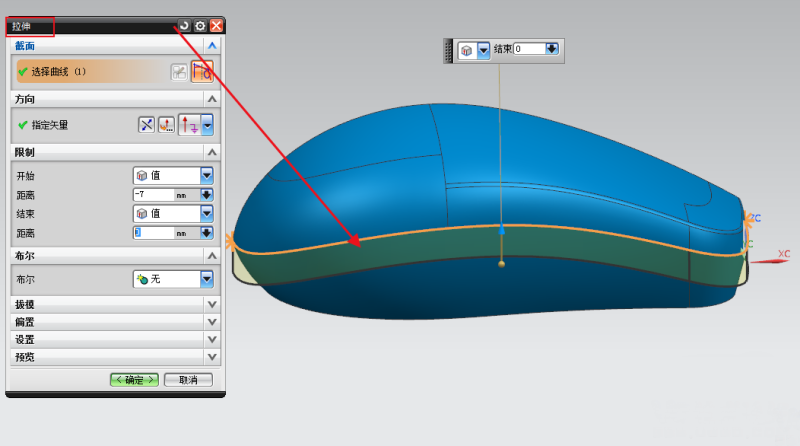The height and width of the screenshot is (446, 800).
Task: Open the vector type dropdown arrow
Action: pos(207,125)
